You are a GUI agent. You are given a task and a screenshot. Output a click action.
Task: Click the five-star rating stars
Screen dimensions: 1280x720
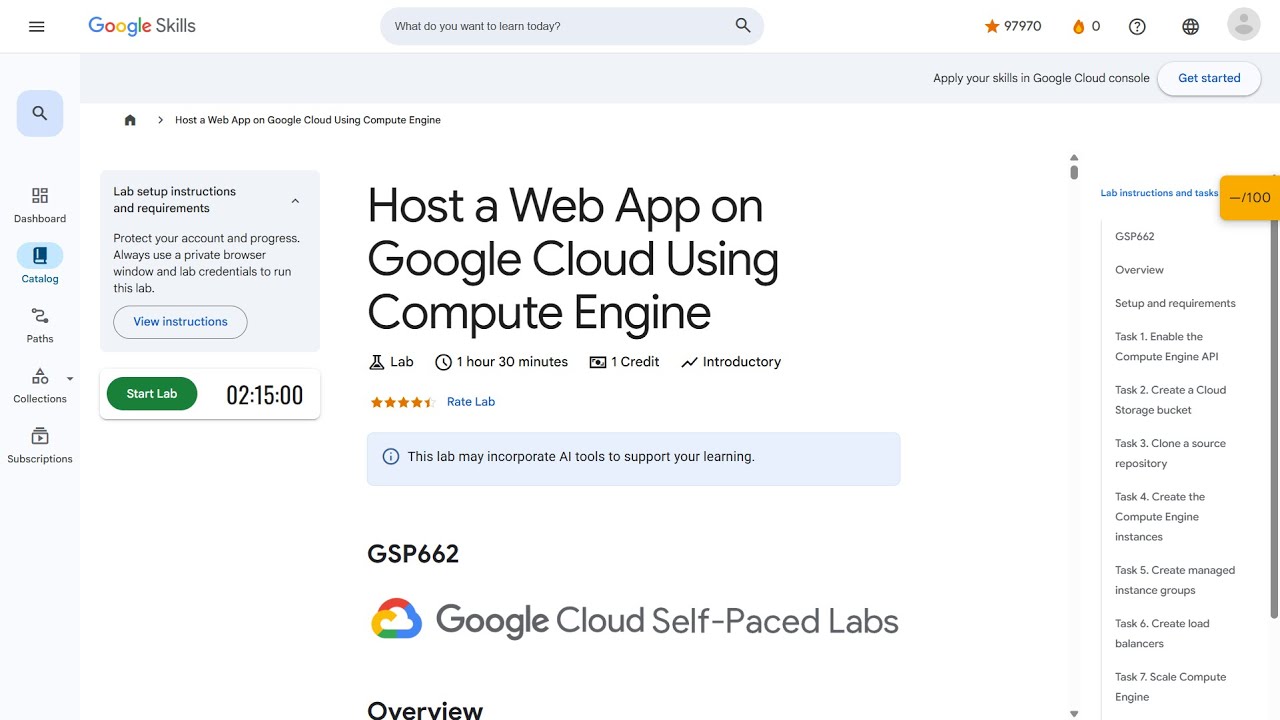click(403, 402)
